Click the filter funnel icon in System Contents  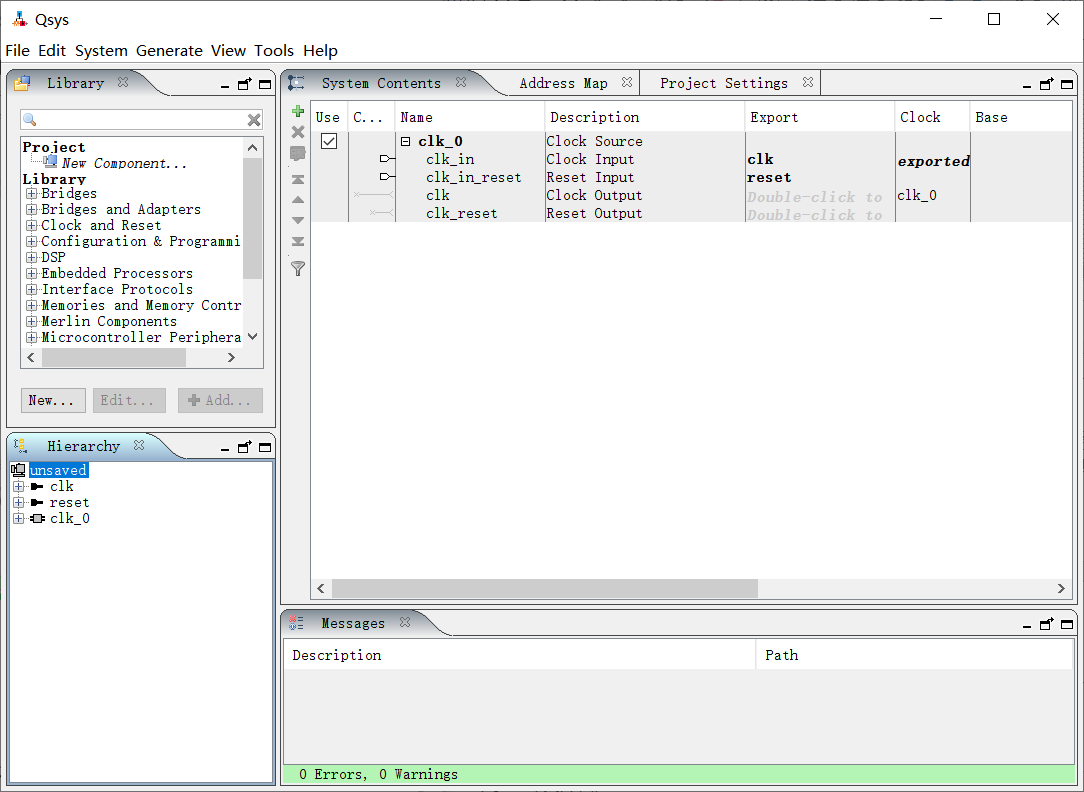297,268
